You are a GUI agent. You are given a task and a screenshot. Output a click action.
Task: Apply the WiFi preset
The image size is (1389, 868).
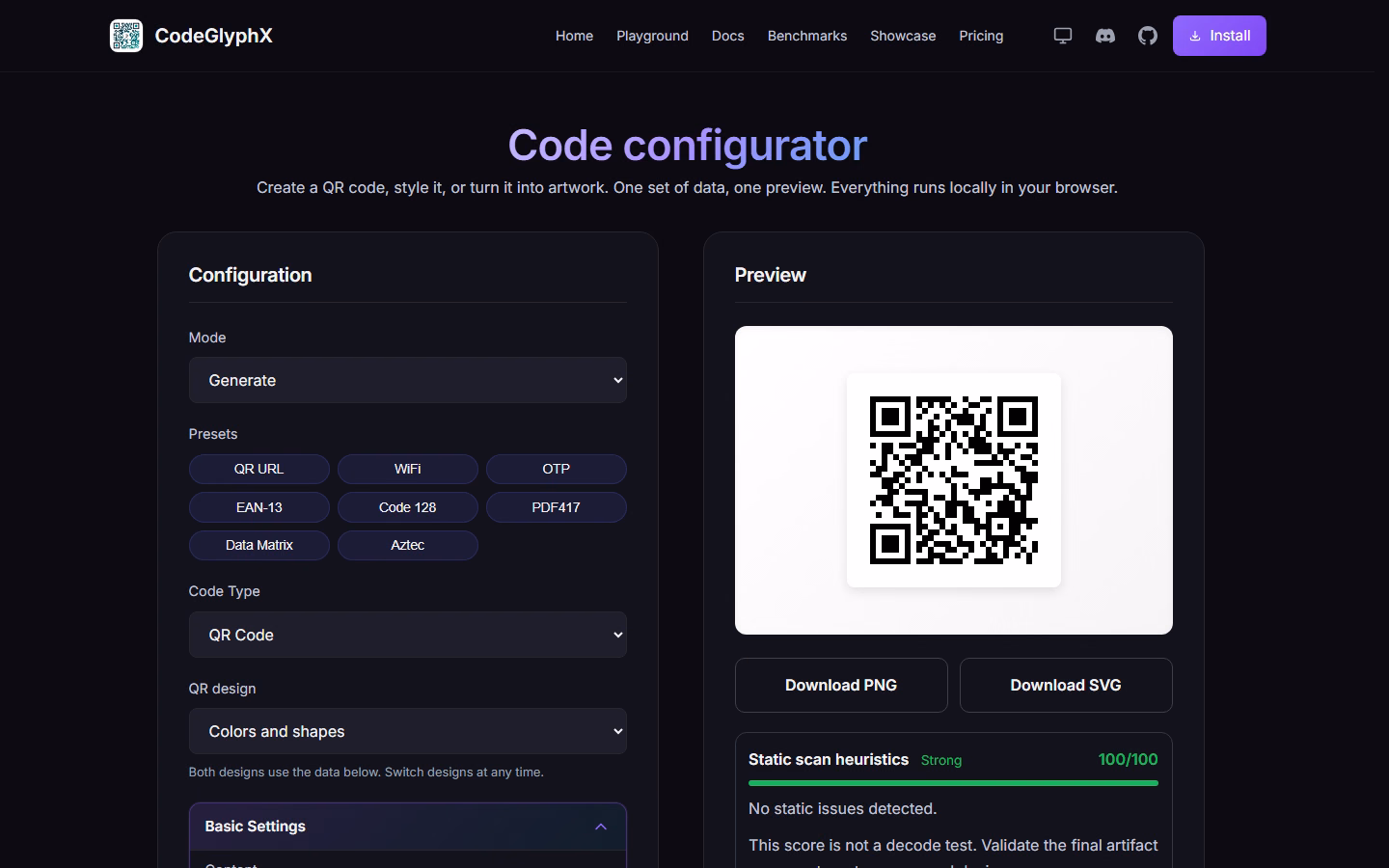(x=408, y=469)
